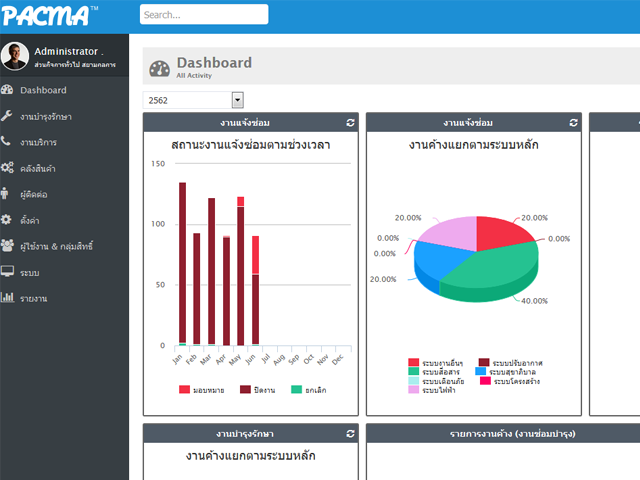Click the gears icon for คลังสินค้า

[8, 168]
